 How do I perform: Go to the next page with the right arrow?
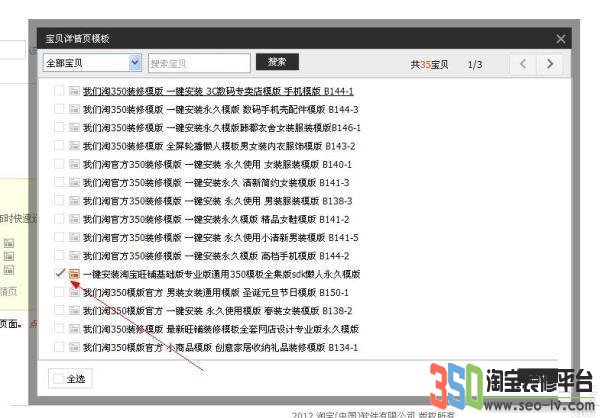[x=550, y=64]
